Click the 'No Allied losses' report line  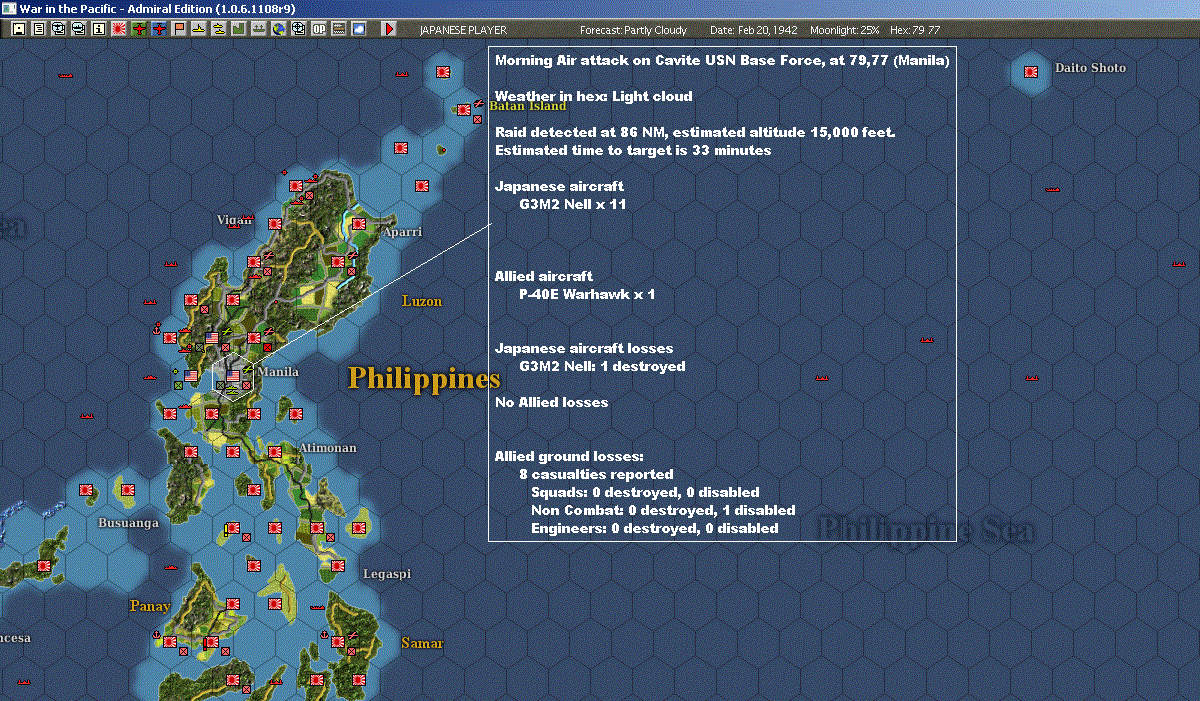(x=552, y=402)
